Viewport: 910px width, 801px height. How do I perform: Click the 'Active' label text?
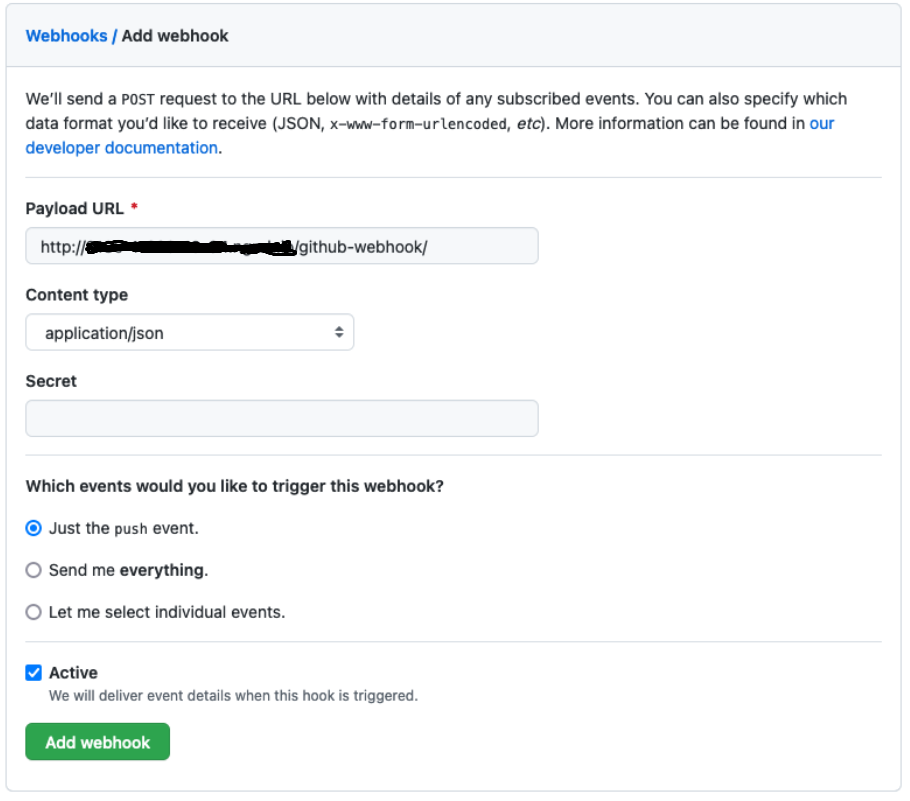pyautogui.click(x=73, y=673)
